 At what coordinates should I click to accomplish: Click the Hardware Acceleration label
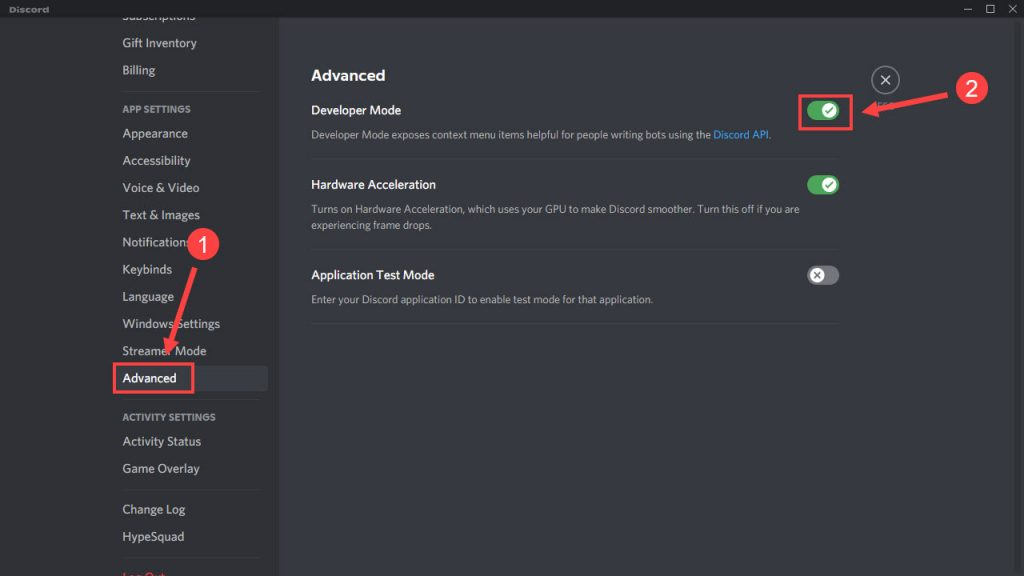374,185
